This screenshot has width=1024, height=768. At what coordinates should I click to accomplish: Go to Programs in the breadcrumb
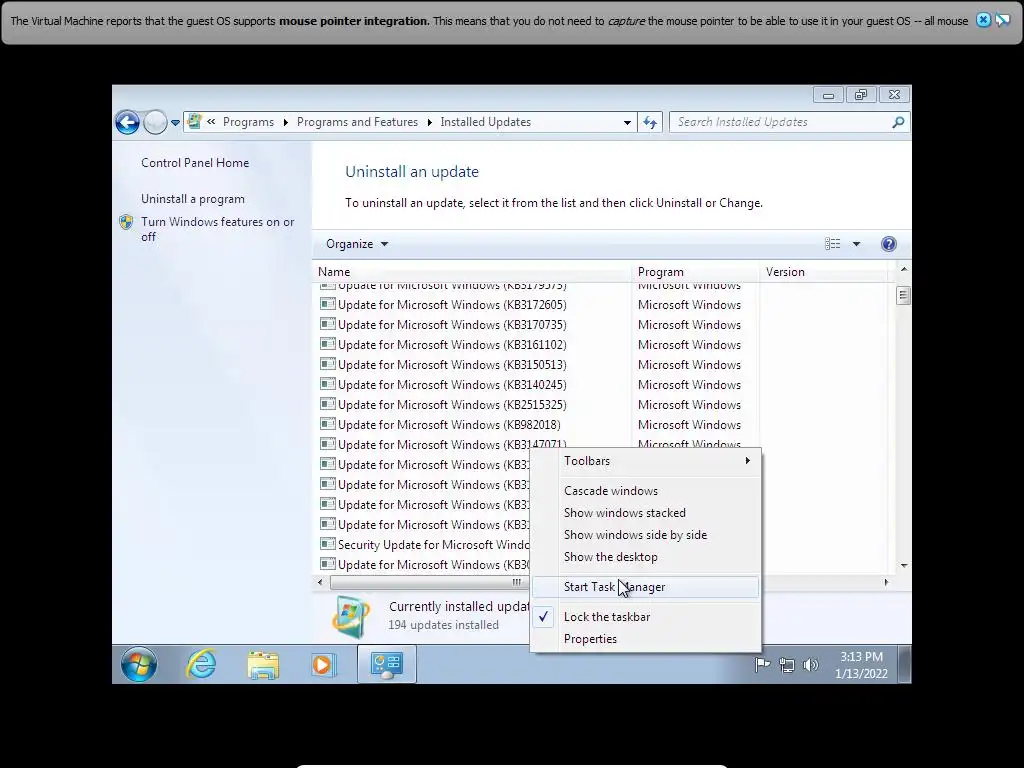pos(248,122)
